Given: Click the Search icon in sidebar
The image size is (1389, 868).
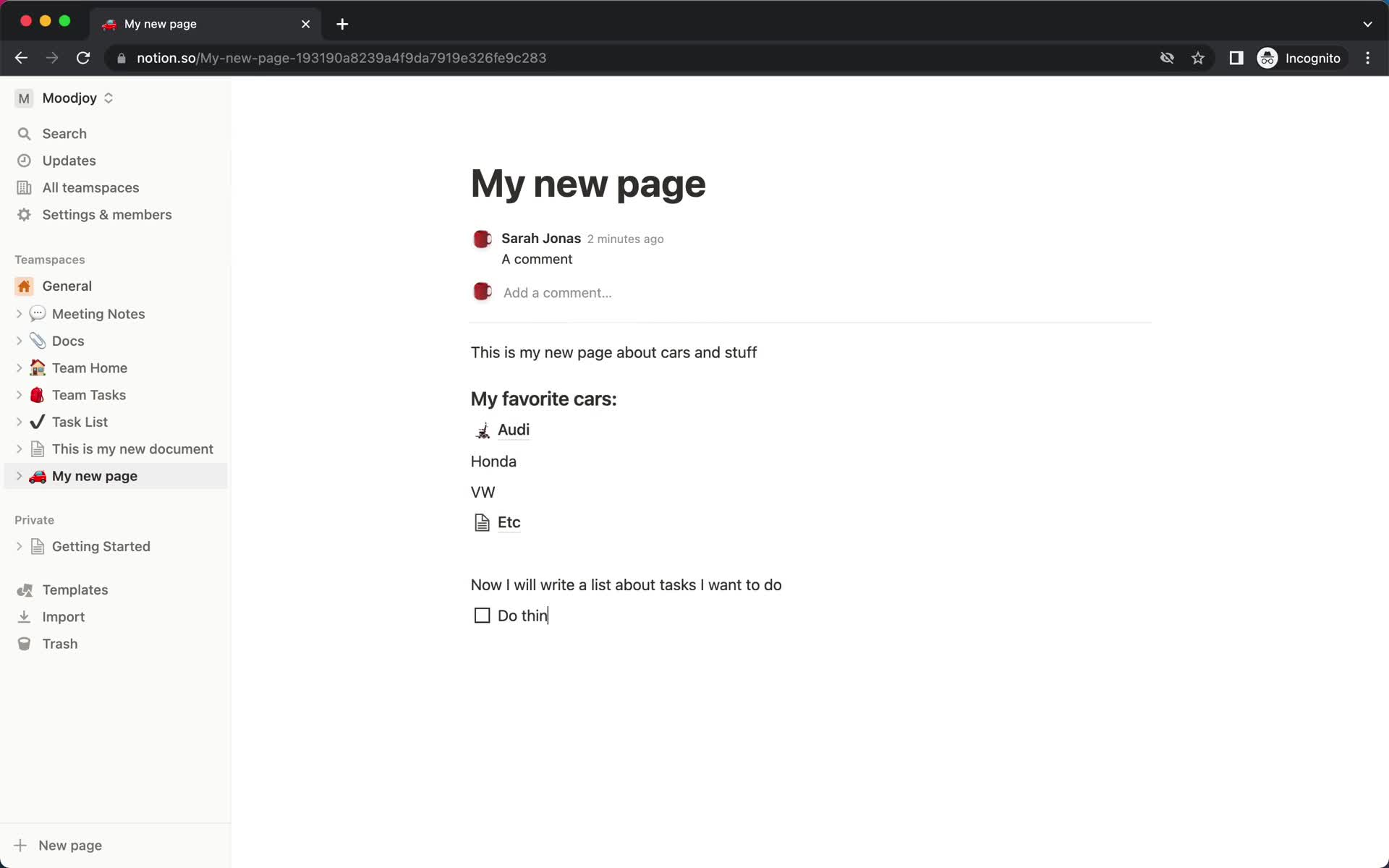Looking at the screenshot, I should pyautogui.click(x=24, y=133).
